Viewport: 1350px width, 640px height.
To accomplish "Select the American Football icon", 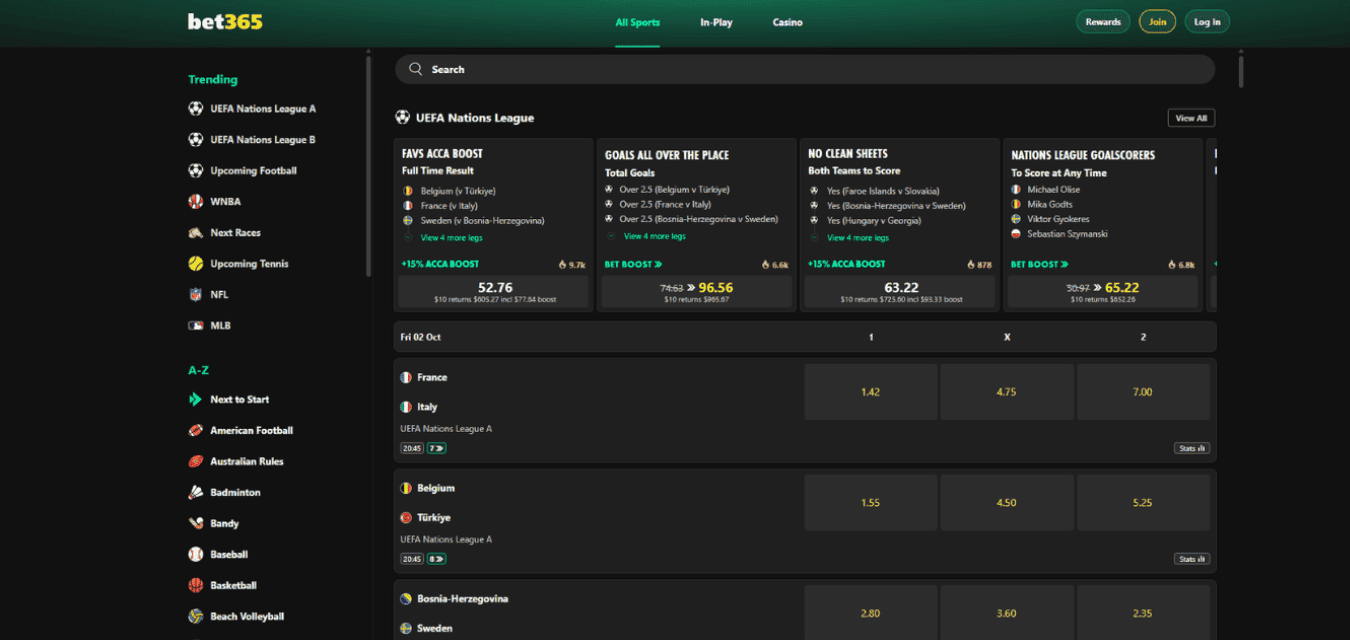I will [x=196, y=431].
